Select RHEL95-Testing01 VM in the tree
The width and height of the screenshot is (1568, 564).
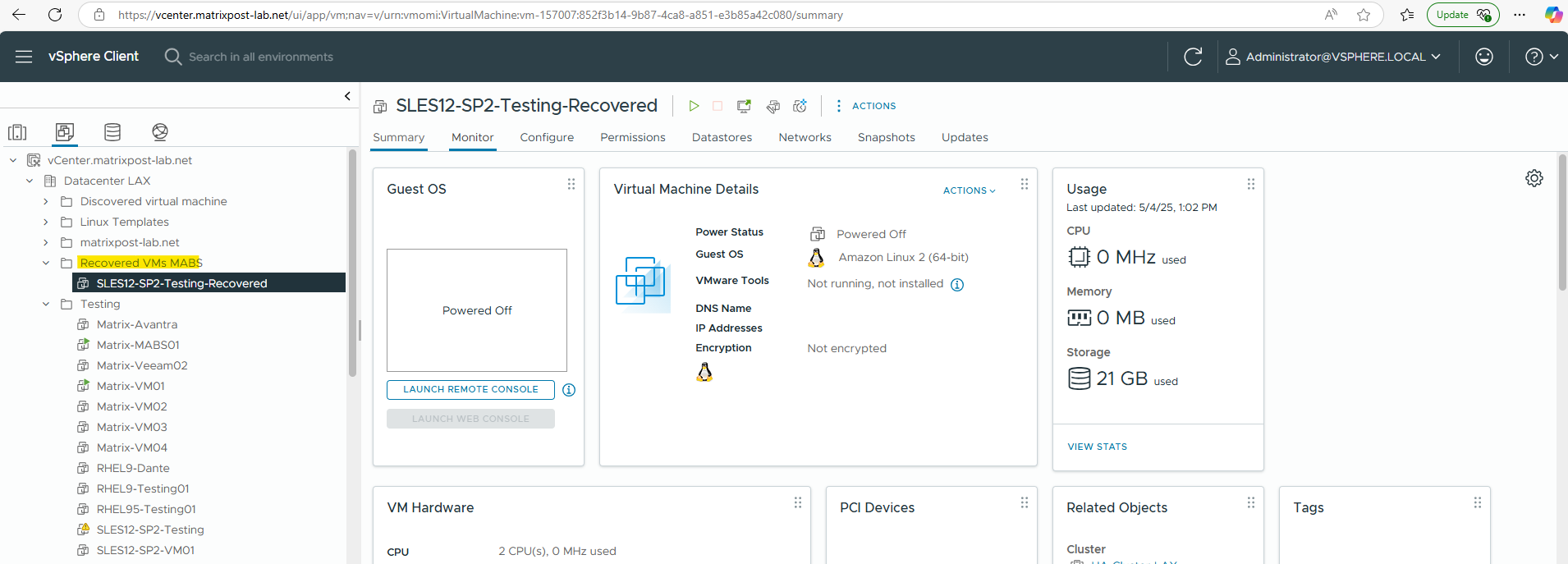pyautogui.click(x=145, y=509)
